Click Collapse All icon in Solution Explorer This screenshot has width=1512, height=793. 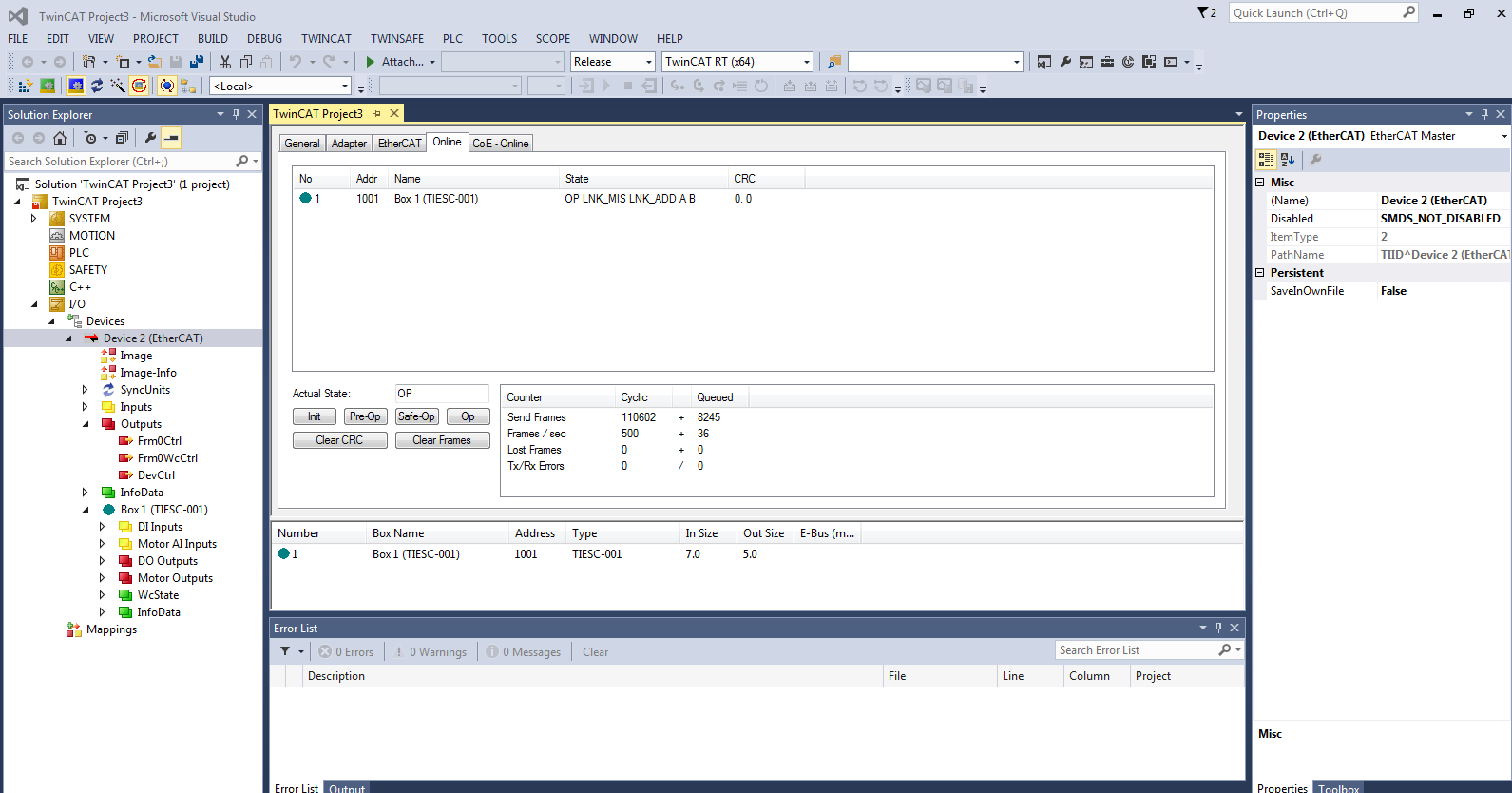(x=122, y=138)
